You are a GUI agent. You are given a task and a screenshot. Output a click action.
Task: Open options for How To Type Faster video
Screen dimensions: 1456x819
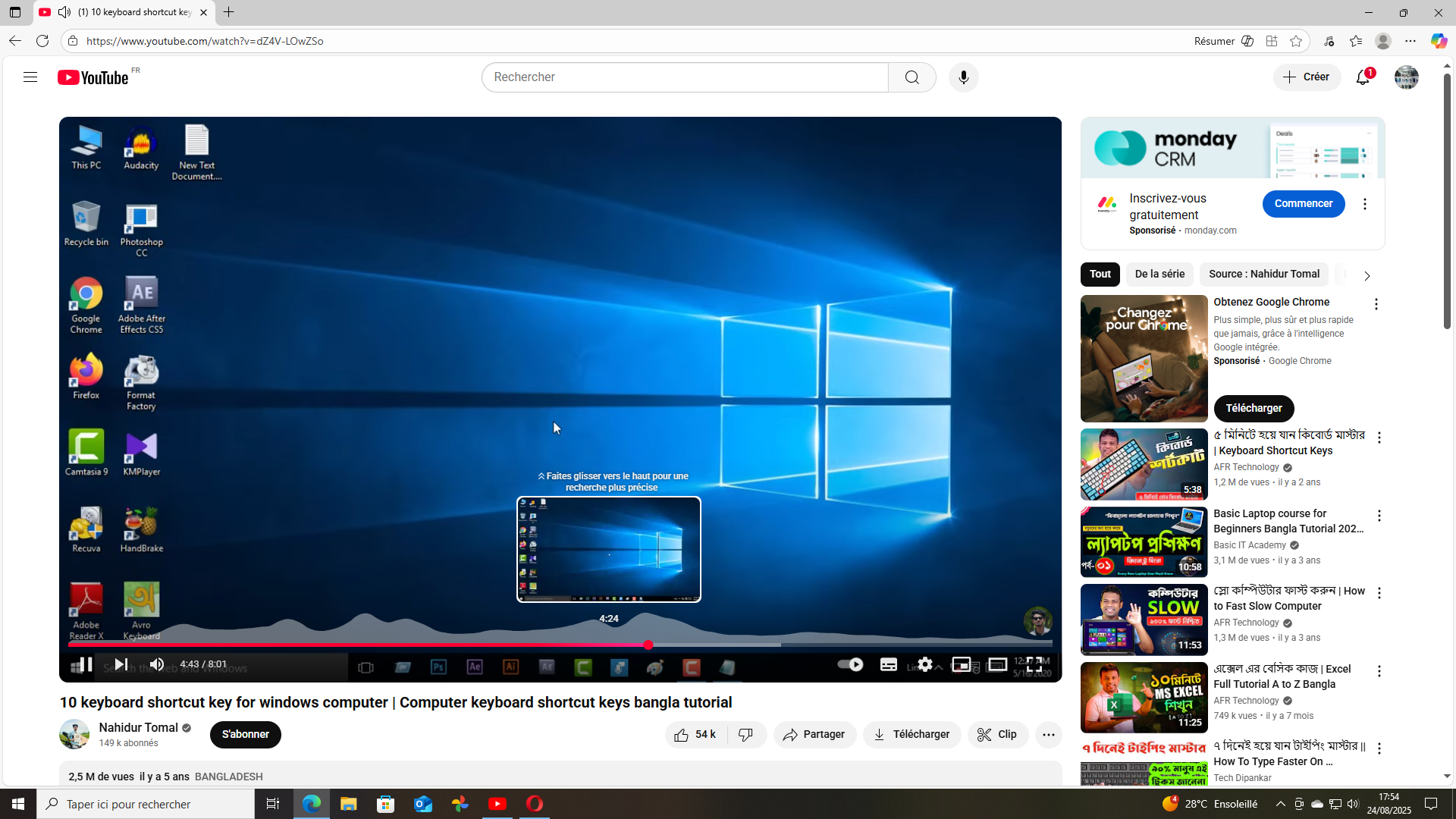click(1379, 748)
